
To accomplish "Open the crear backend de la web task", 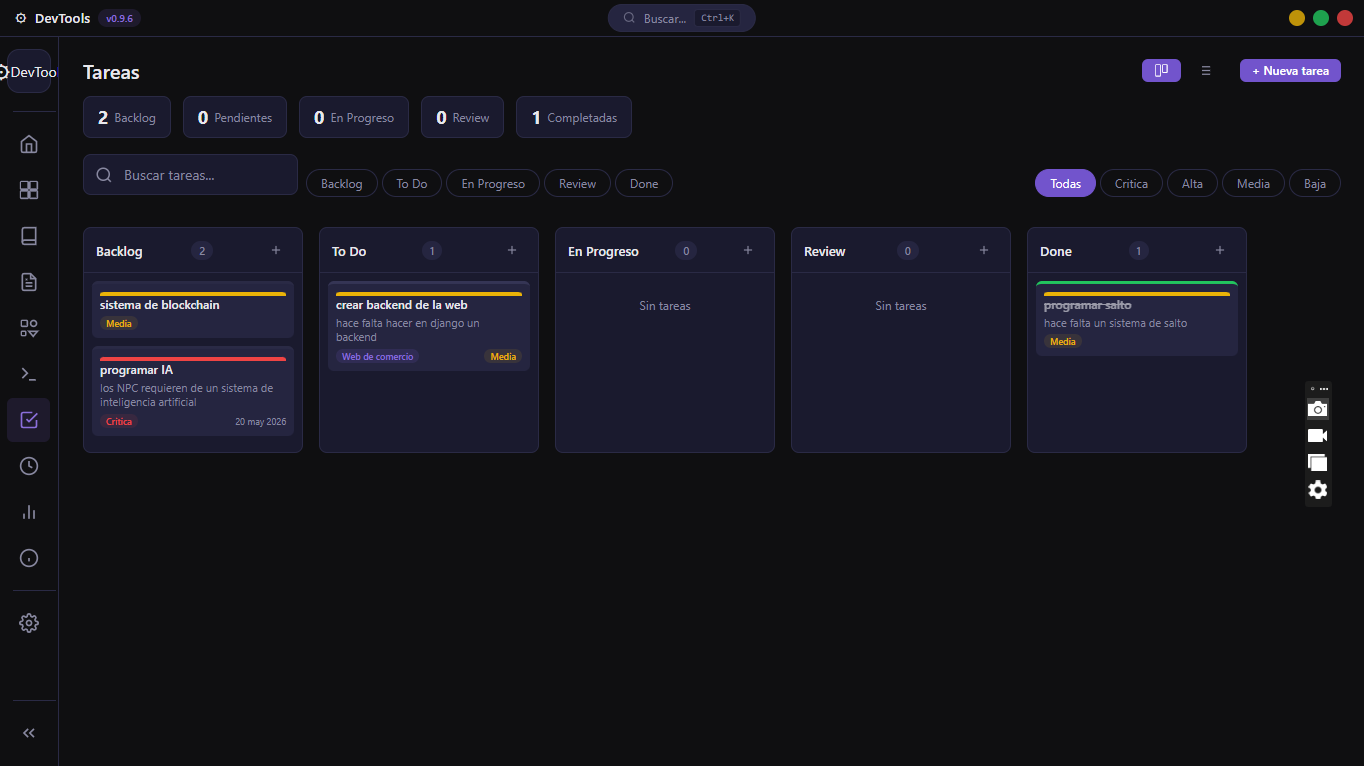I will 429,326.
